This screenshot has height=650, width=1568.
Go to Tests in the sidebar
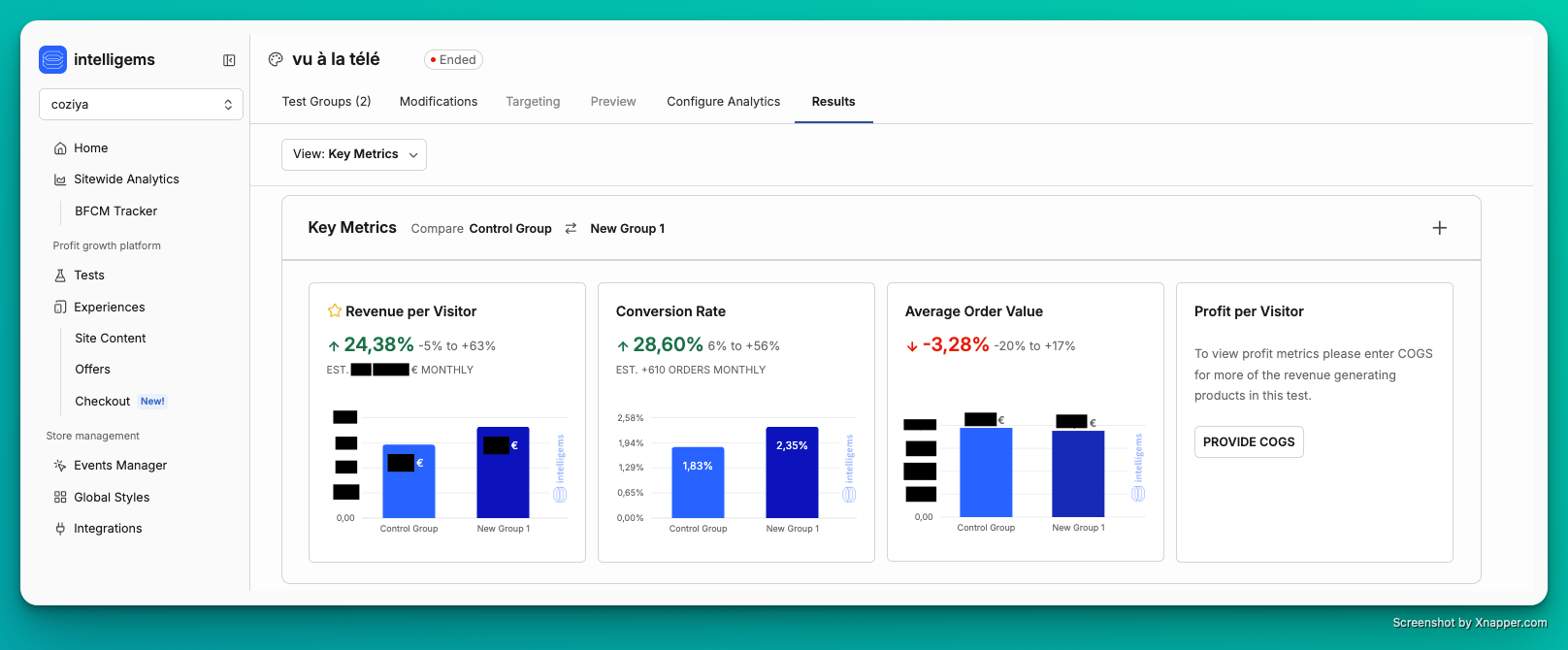88,276
